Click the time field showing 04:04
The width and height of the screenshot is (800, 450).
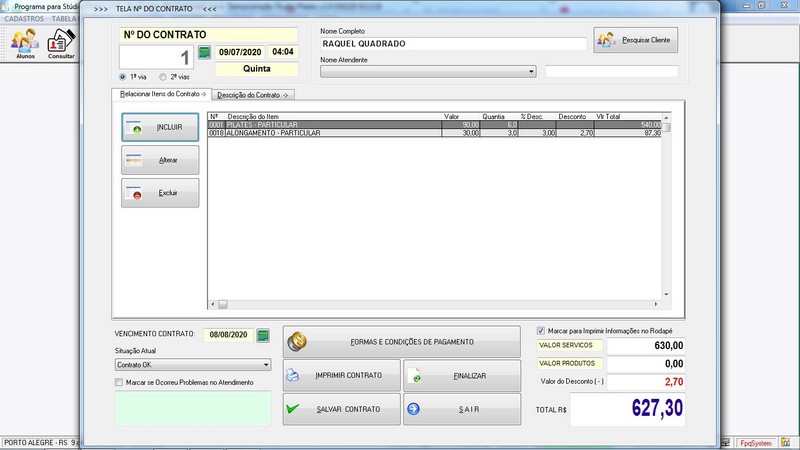point(283,52)
